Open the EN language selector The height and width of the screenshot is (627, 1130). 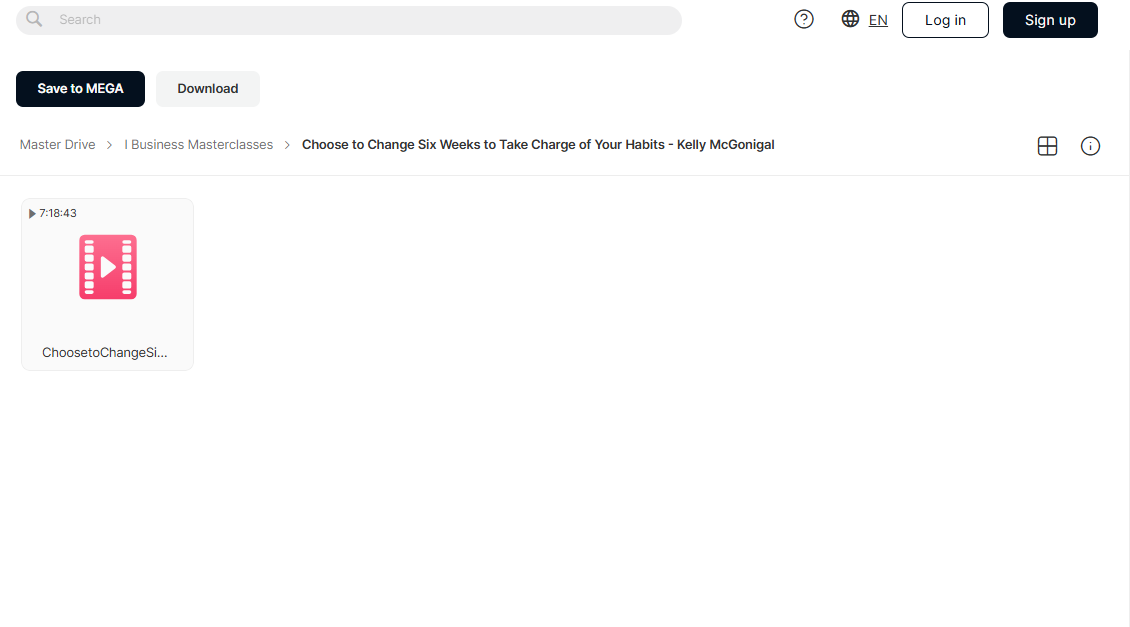[x=878, y=20]
